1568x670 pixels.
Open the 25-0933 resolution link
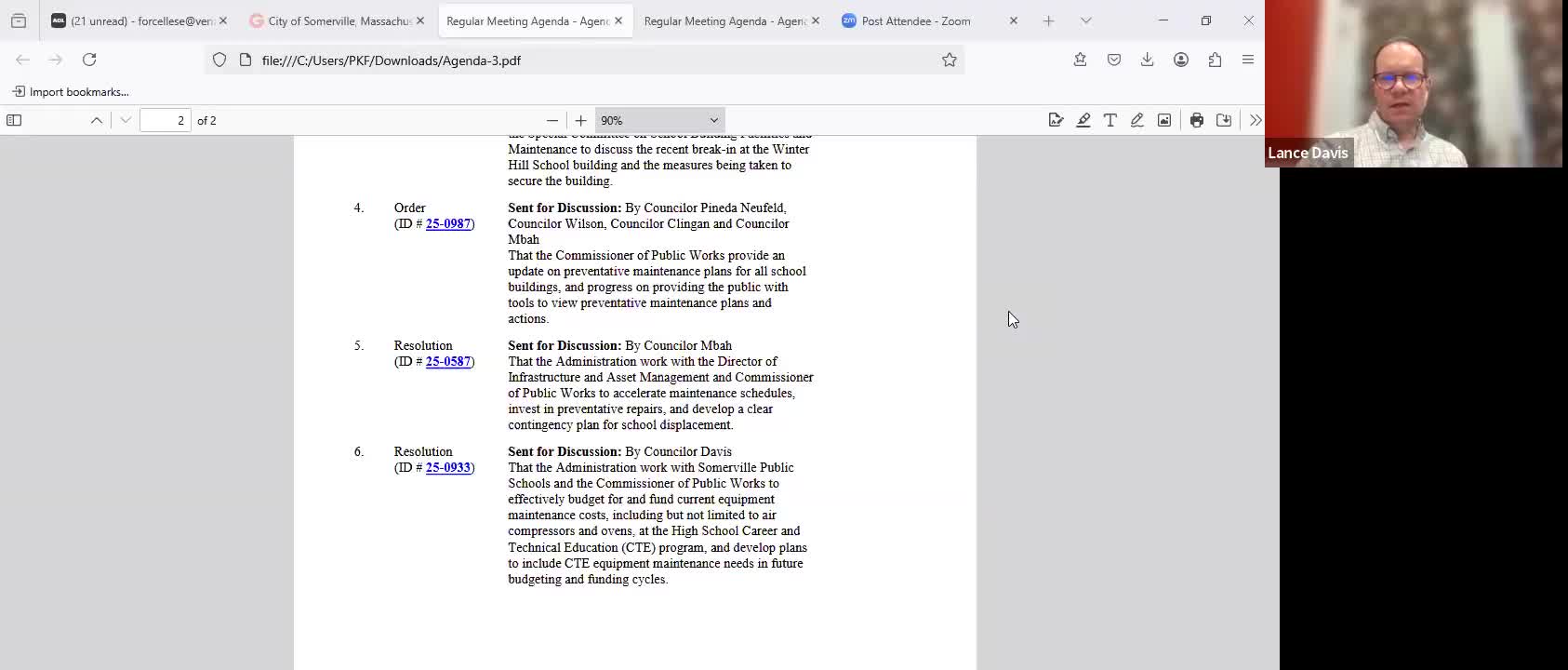(448, 467)
